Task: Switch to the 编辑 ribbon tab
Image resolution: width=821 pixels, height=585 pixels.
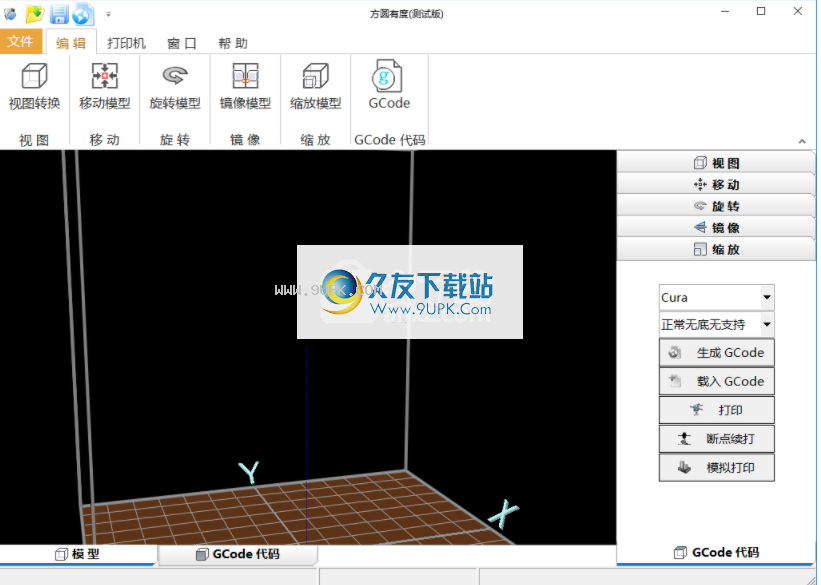Action: click(71, 42)
